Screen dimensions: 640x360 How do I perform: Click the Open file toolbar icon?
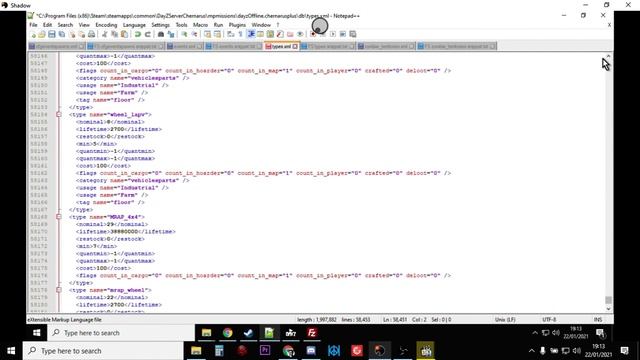[x=42, y=34]
